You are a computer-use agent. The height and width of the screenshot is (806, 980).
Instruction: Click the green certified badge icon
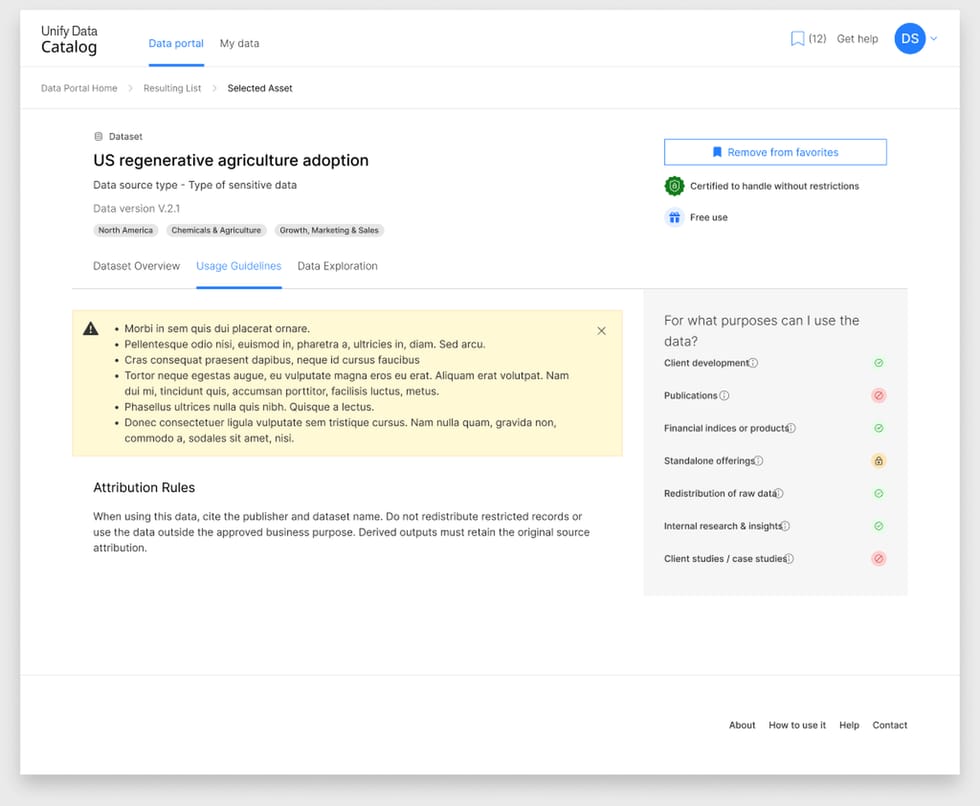tap(674, 186)
